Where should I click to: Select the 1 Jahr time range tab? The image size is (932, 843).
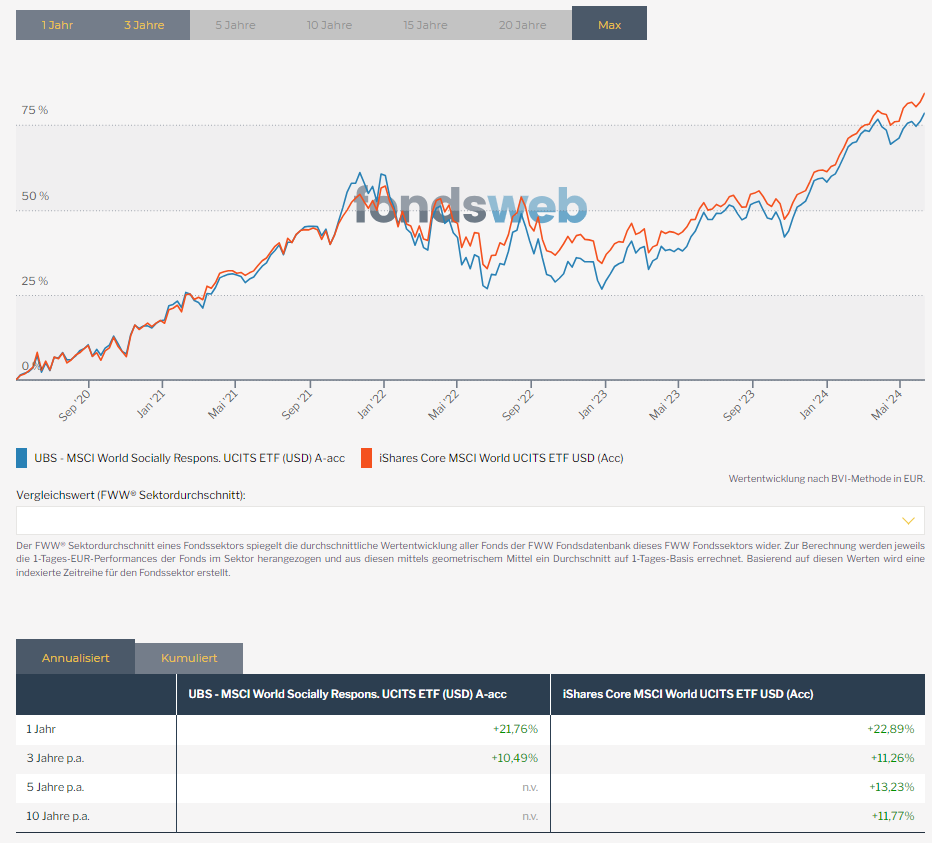click(57, 25)
